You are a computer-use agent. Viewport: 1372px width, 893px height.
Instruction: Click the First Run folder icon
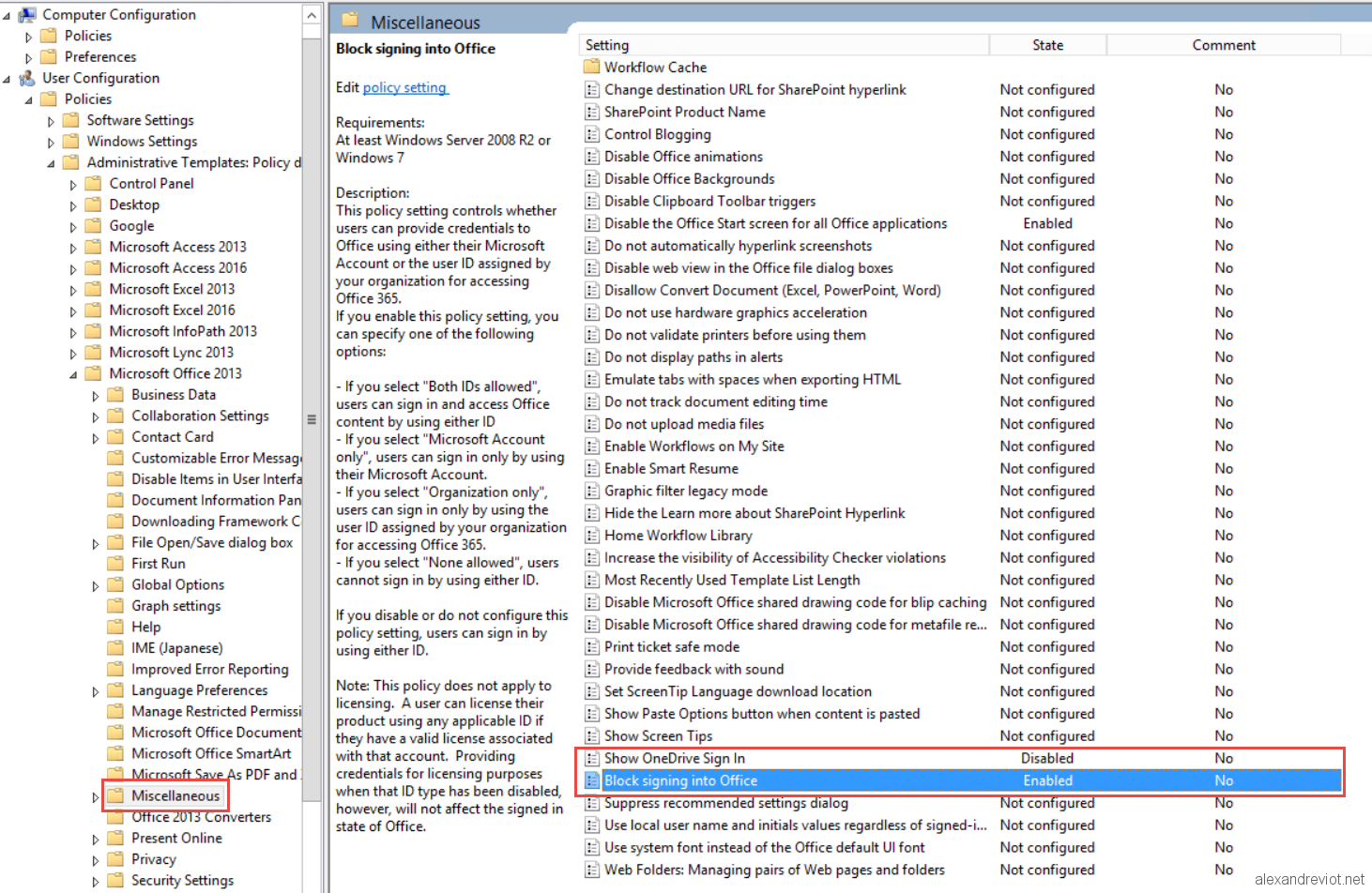115,564
